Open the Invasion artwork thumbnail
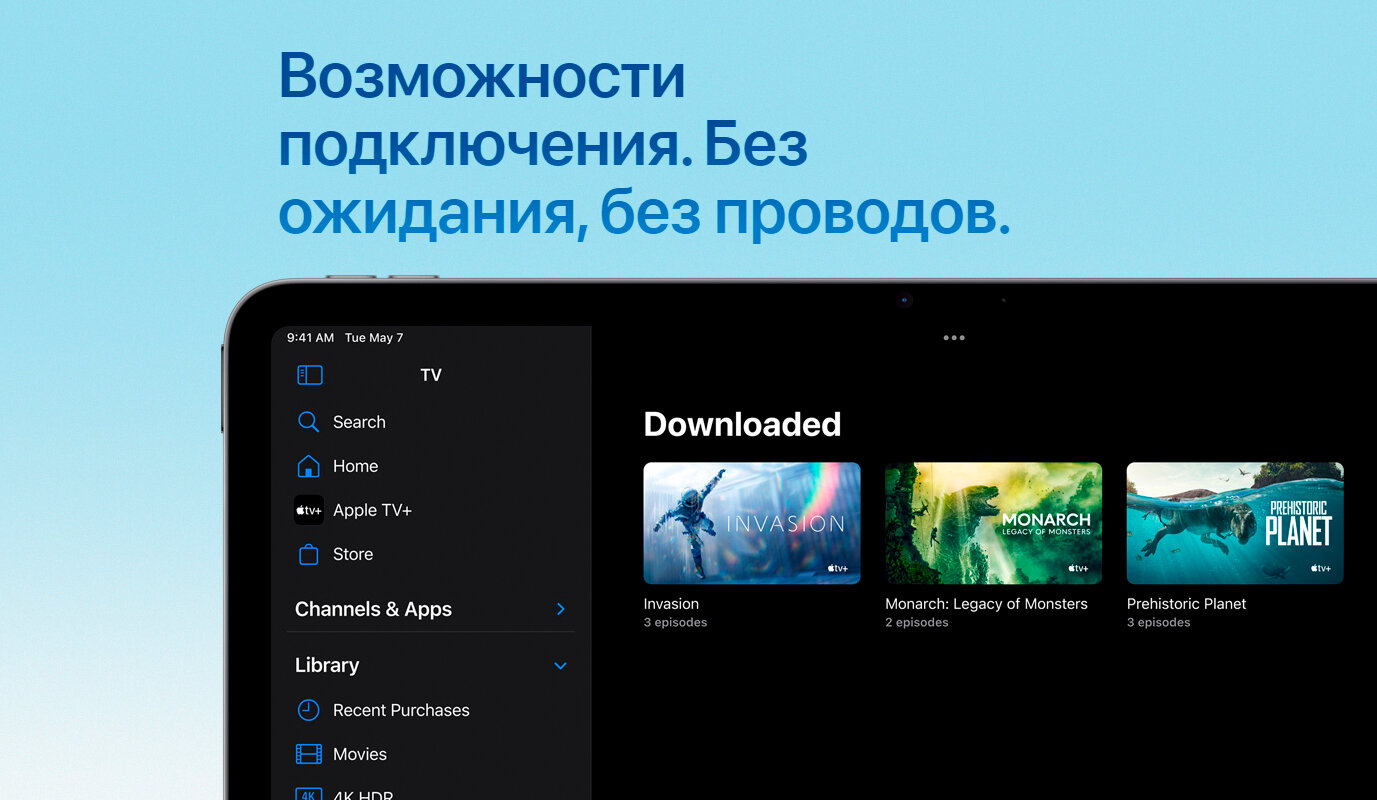Image resolution: width=1377 pixels, height=800 pixels. pos(751,522)
